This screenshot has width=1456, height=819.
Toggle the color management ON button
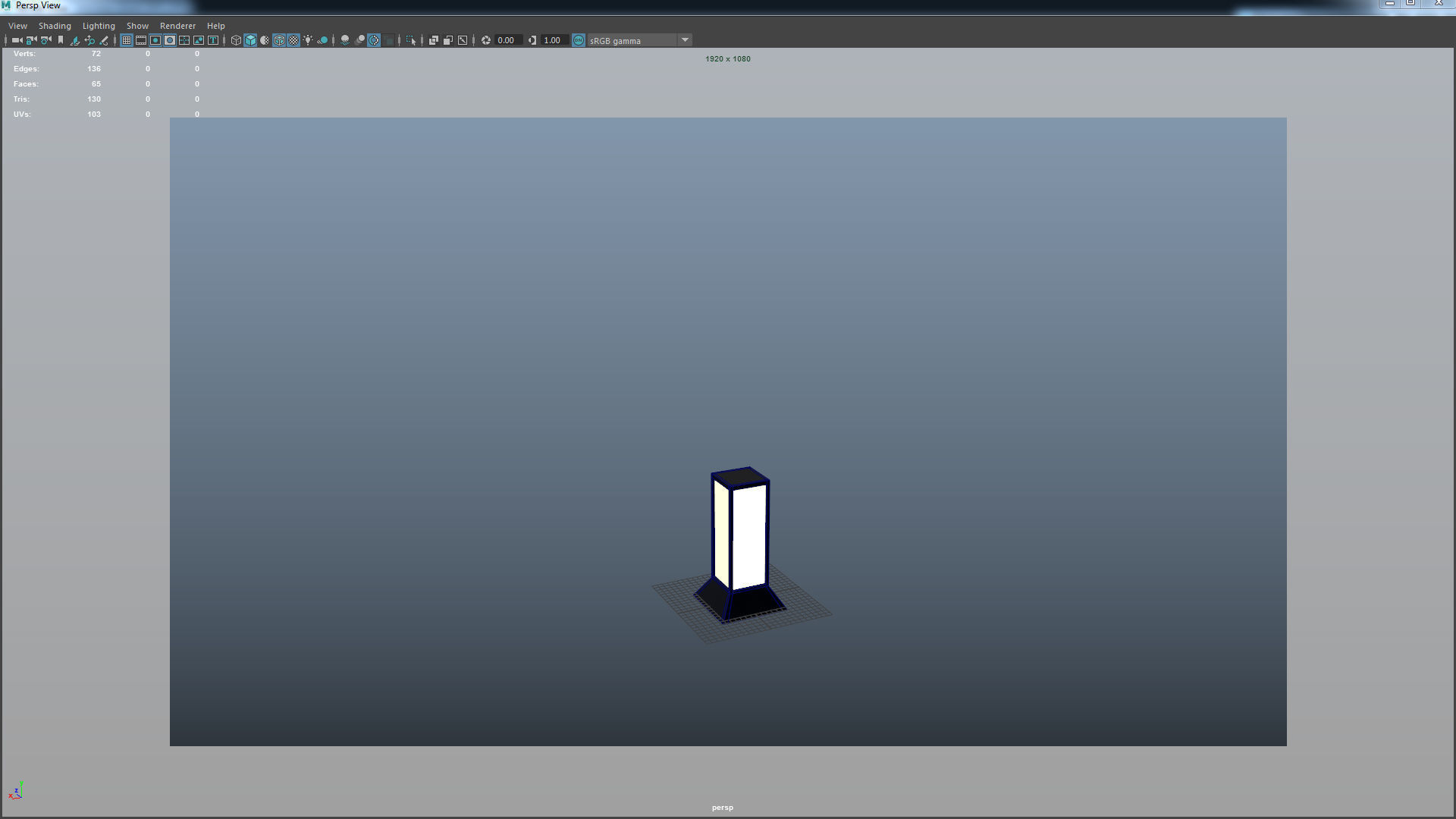pos(579,40)
